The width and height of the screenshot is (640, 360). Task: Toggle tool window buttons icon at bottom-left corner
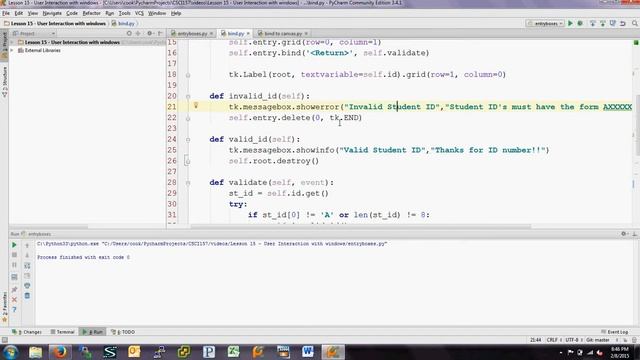(x=4, y=340)
